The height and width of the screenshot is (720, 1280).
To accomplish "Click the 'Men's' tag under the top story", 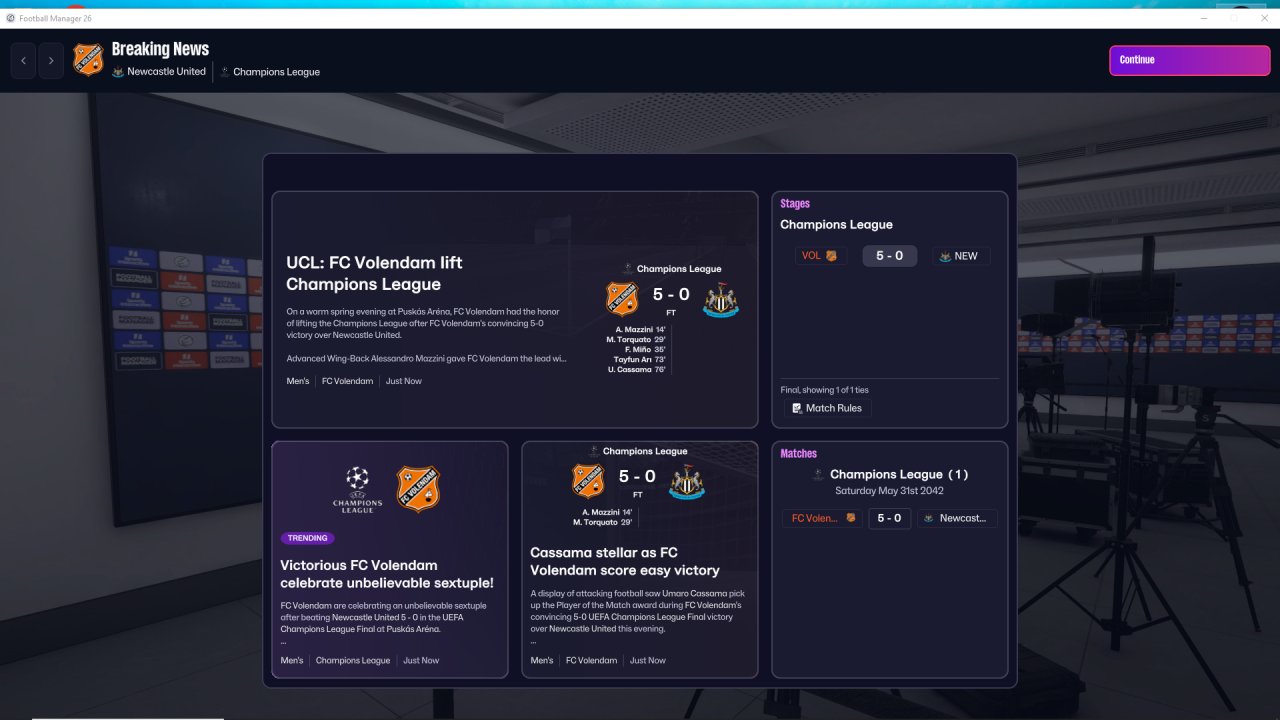I will click(298, 381).
